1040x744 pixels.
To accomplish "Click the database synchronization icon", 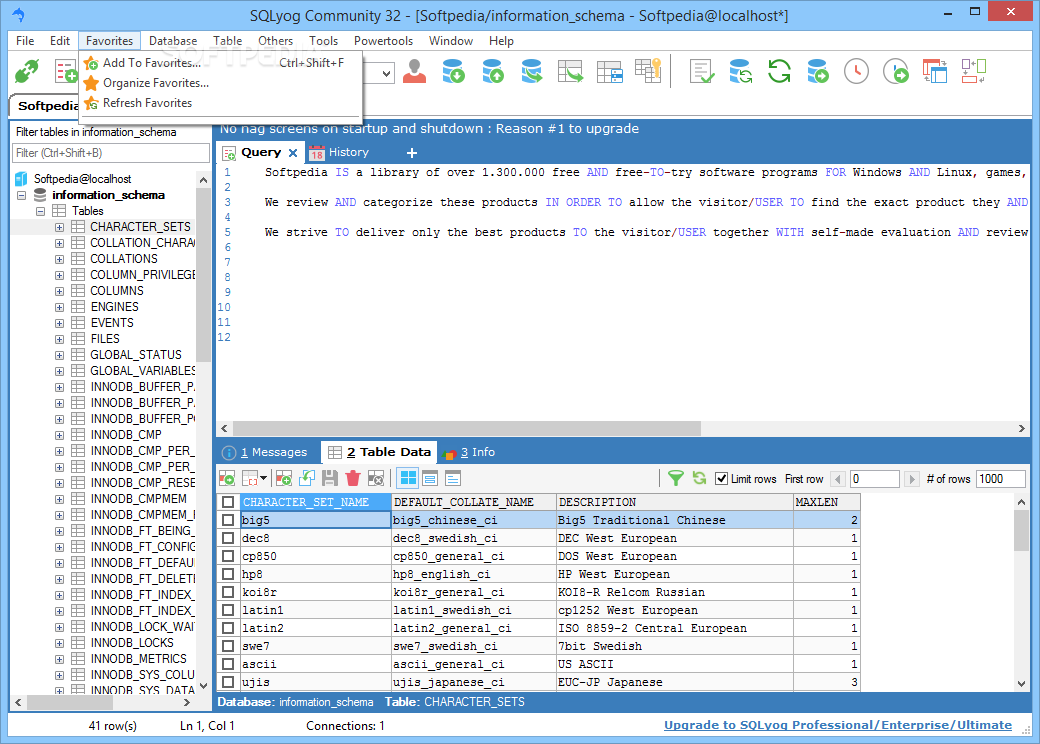I will pyautogui.click(x=740, y=71).
